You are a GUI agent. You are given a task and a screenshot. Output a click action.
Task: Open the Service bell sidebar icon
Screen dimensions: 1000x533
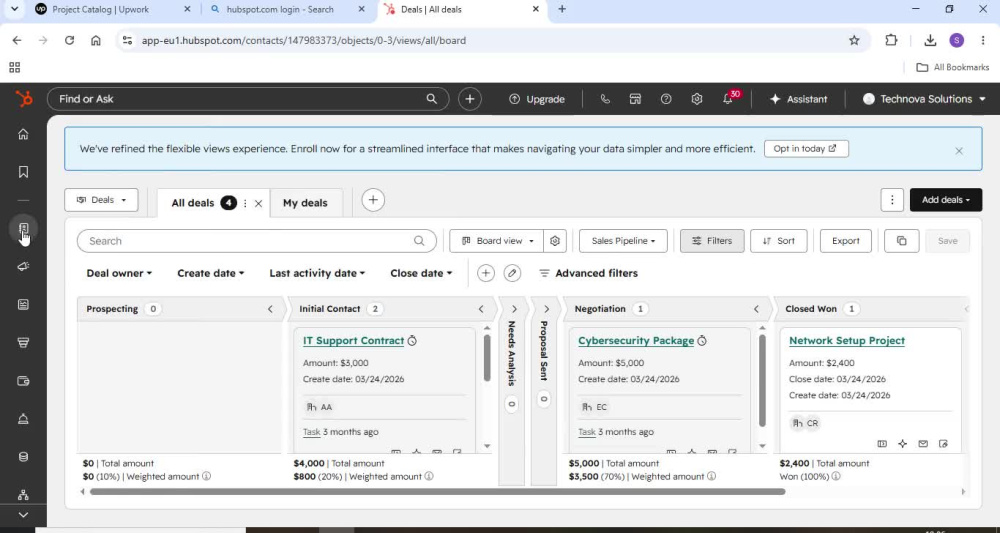[23, 419]
